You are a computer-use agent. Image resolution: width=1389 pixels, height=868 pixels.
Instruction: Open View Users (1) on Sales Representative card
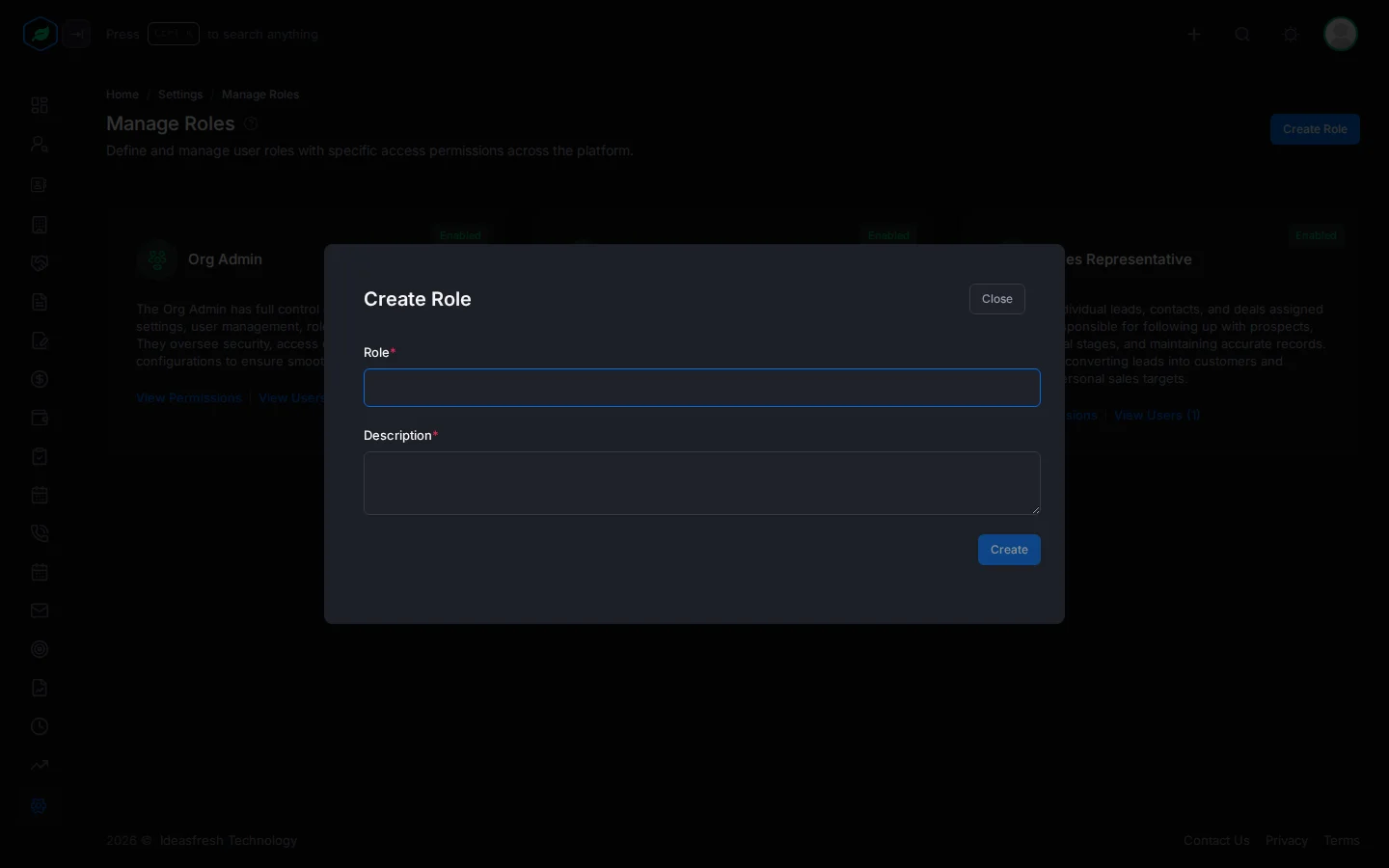1157,416
